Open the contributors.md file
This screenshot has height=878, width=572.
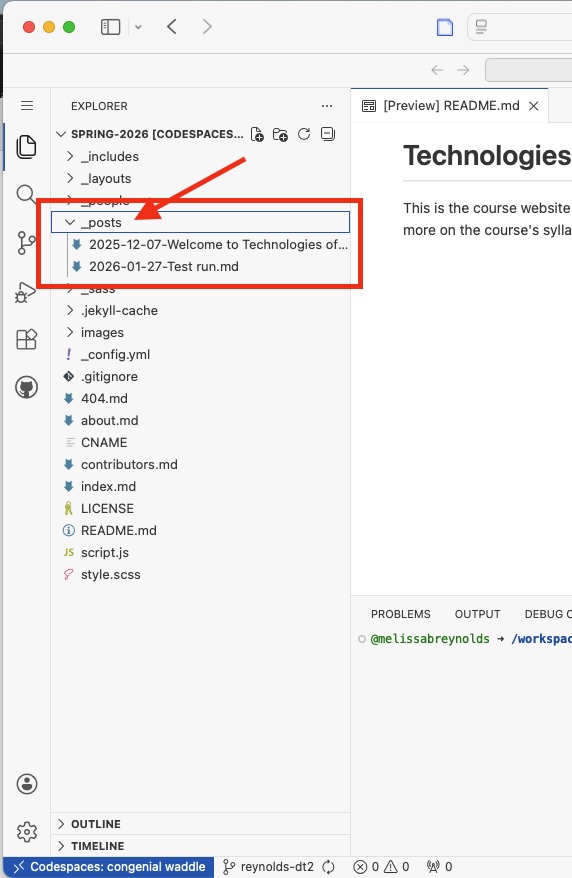(200, 465)
